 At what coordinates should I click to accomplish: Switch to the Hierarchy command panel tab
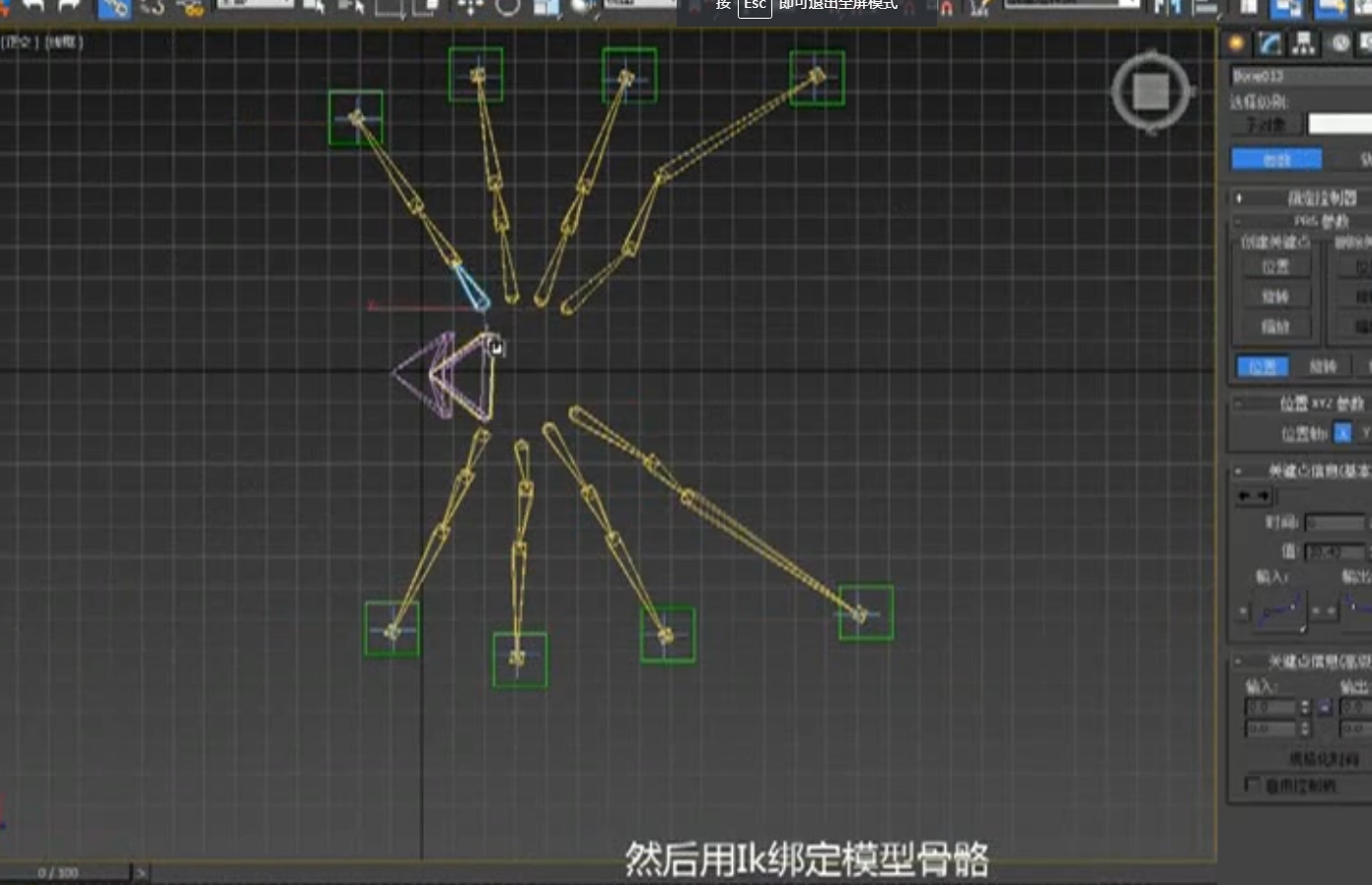(x=1304, y=42)
